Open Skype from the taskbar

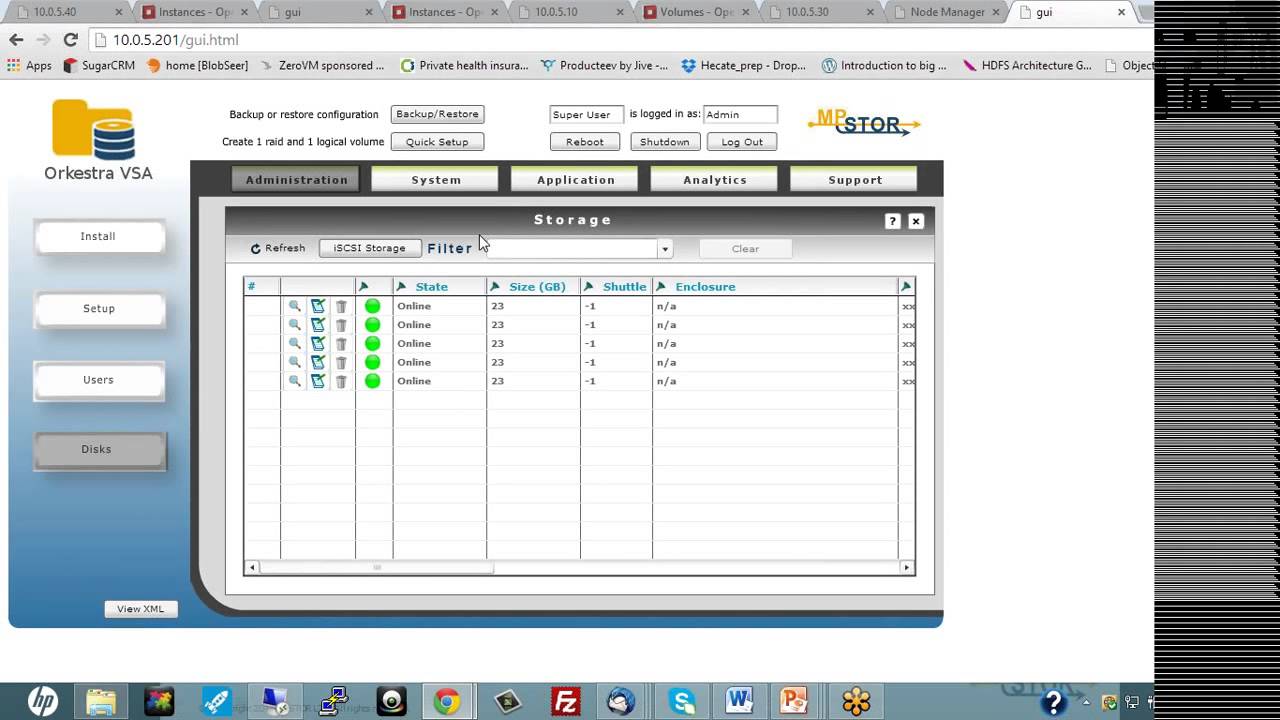[x=683, y=701]
